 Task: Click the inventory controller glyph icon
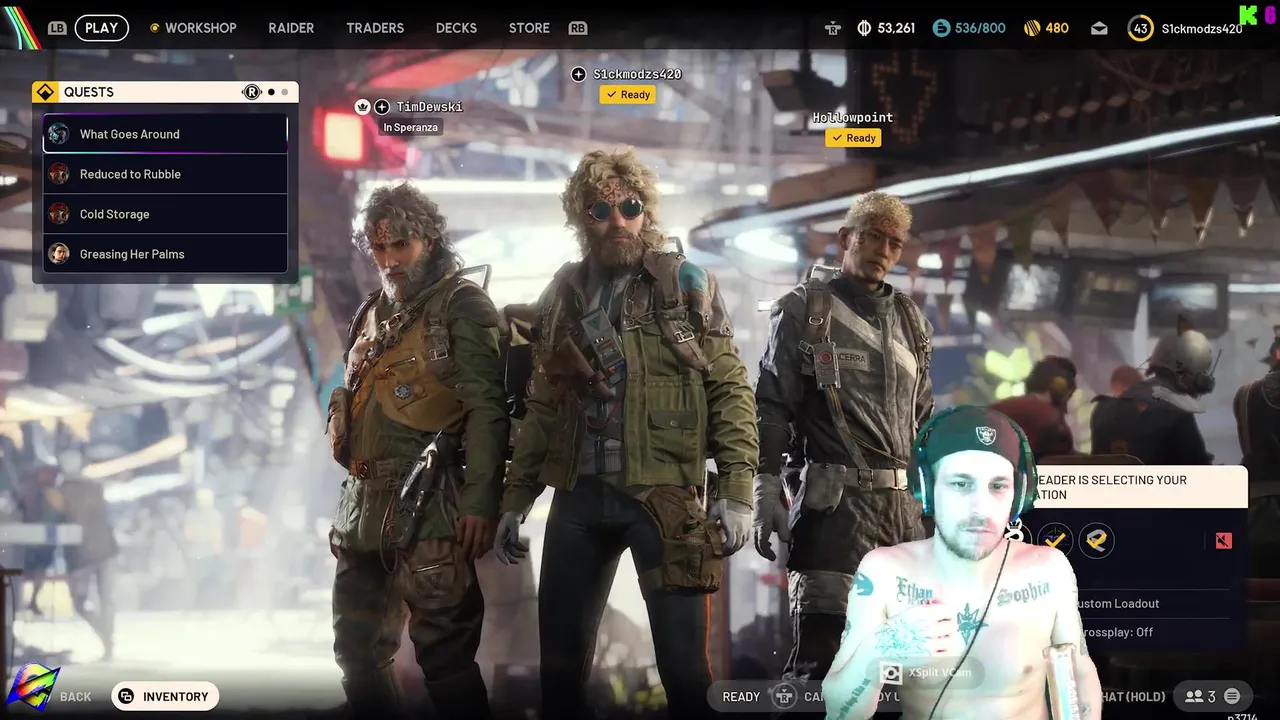click(x=127, y=697)
